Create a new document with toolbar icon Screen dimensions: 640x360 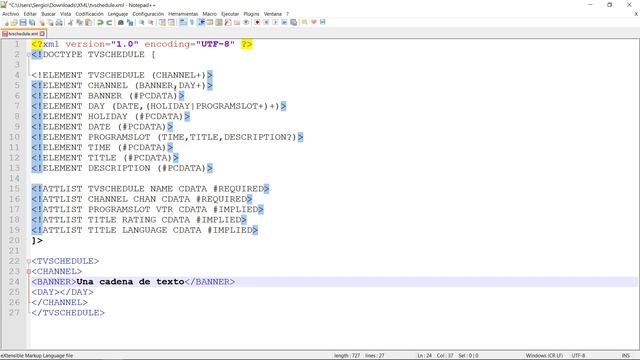(x=6, y=22)
